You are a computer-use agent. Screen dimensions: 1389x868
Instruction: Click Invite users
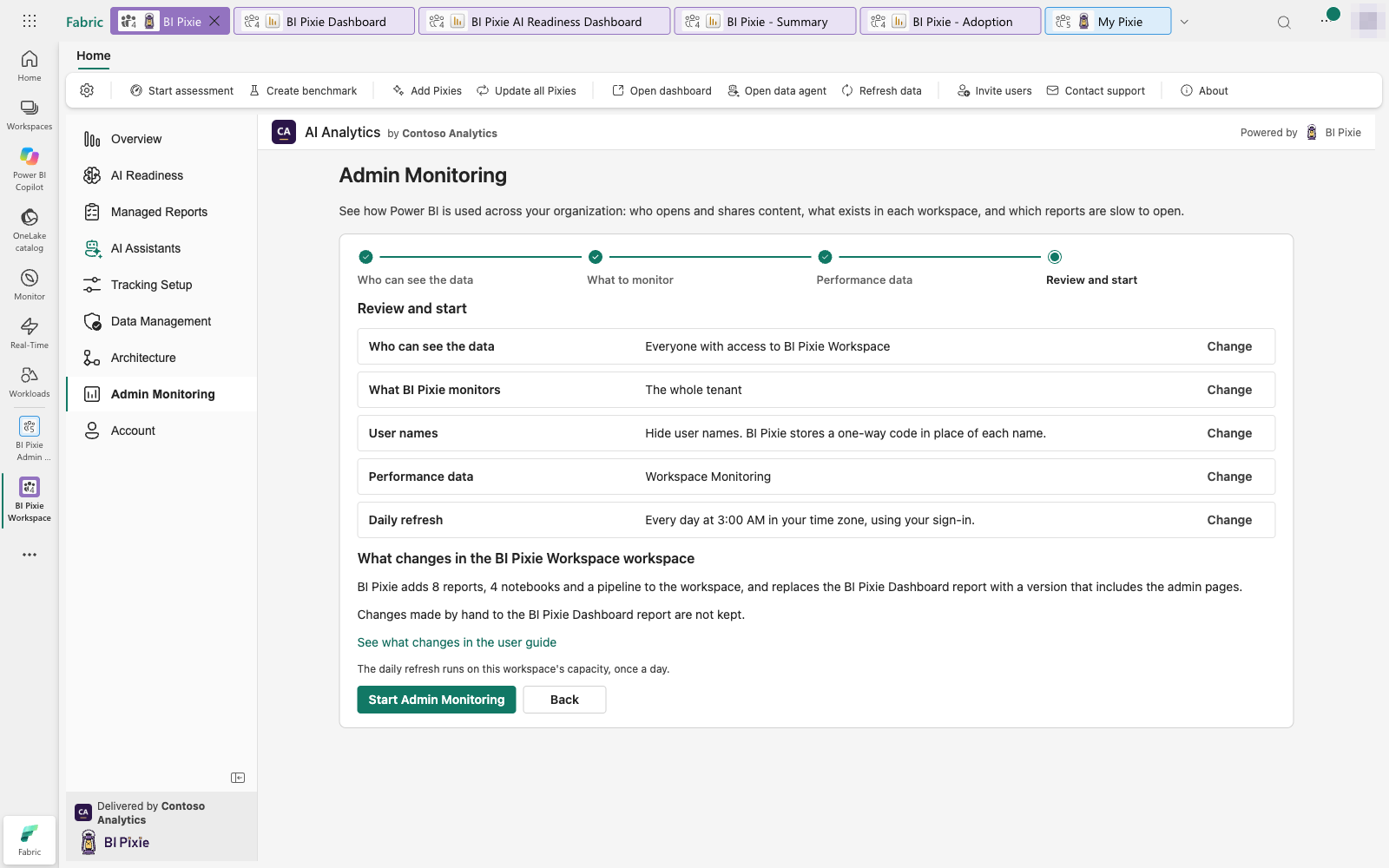tap(994, 90)
